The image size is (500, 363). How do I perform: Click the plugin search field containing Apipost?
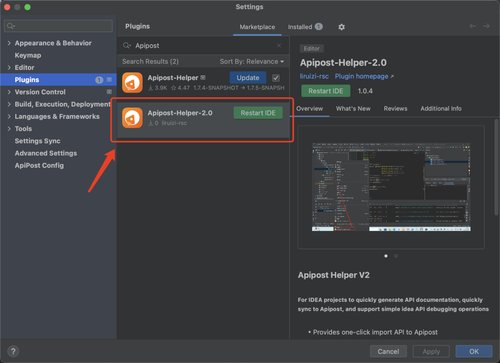(203, 45)
